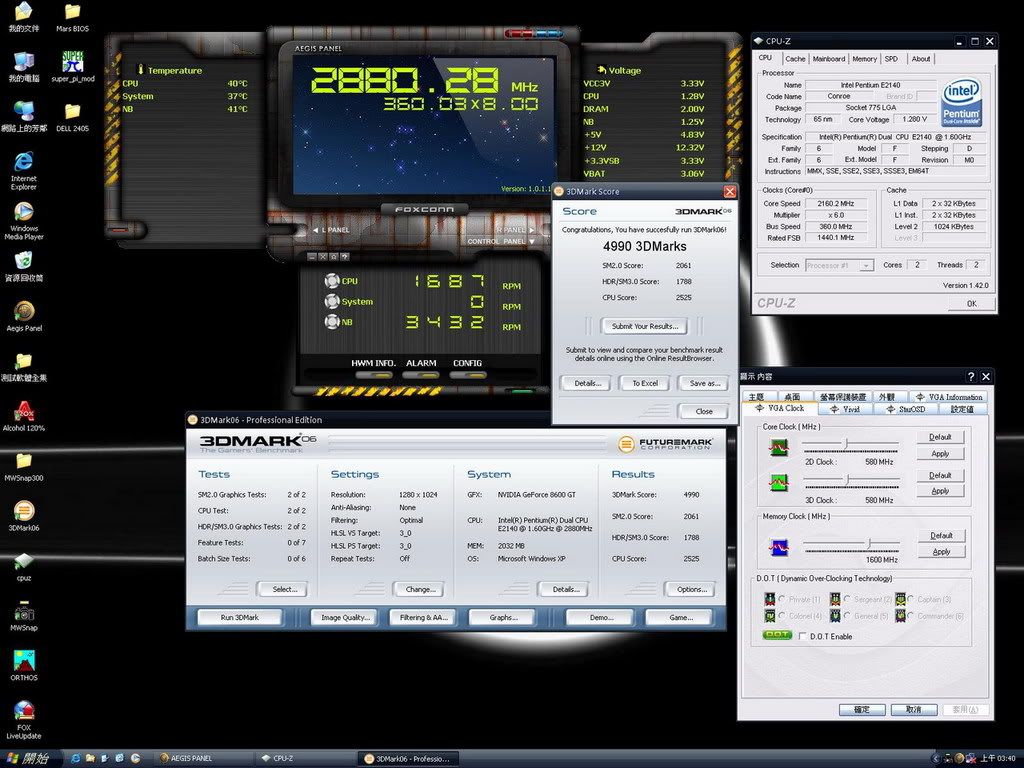Open the Memory tab in CPU-Z
Image resolution: width=1024 pixels, height=768 pixels.
point(864,59)
